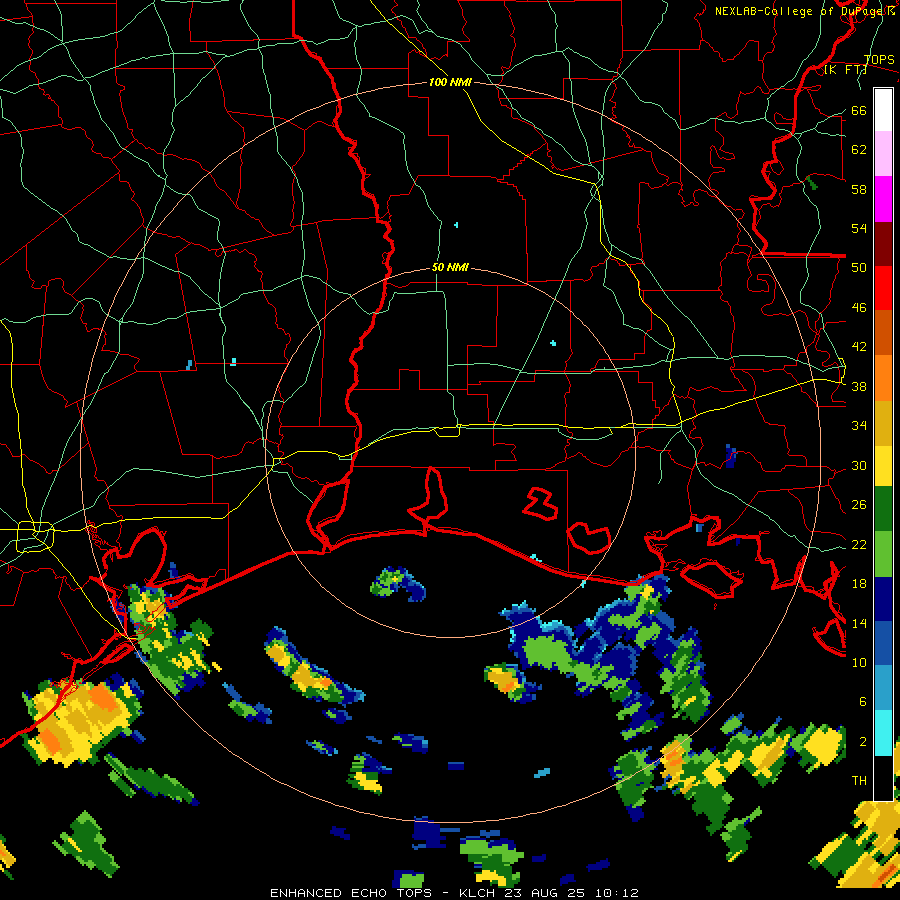
Task: Click the TOPS legend title
Action: pyautogui.click(x=879, y=59)
